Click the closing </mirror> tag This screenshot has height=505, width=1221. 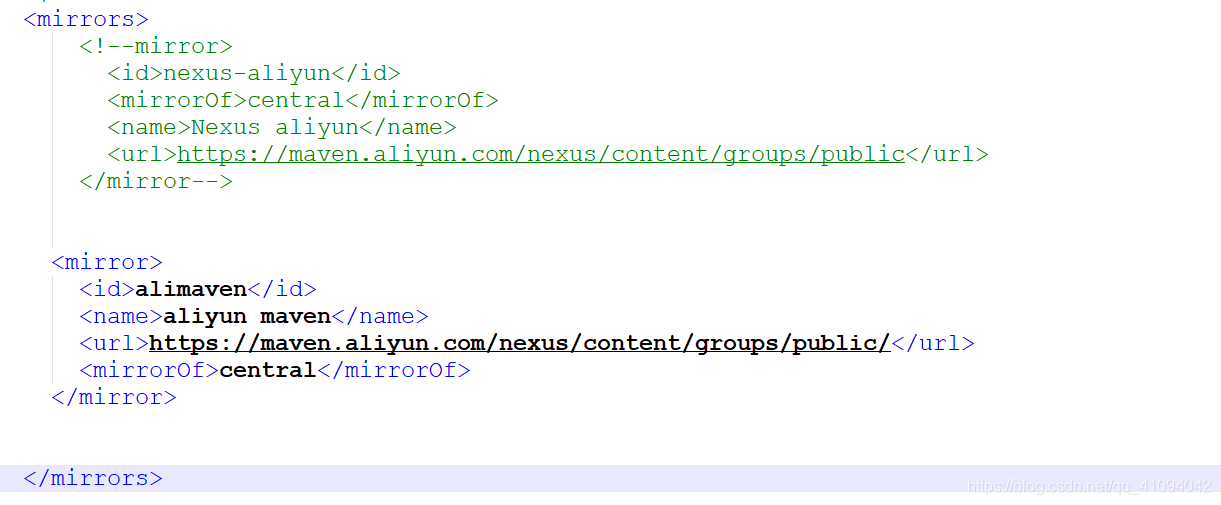[x=114, y=397]
